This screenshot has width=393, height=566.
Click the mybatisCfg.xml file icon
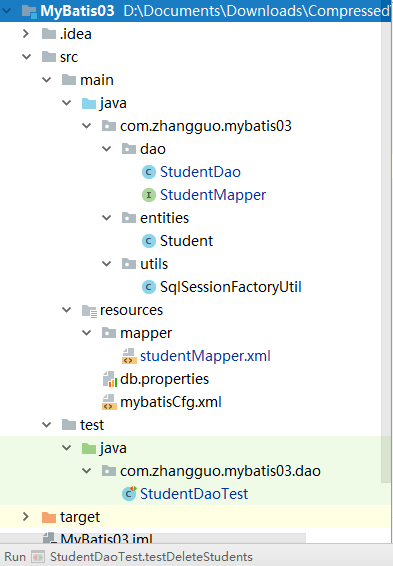tap(109, 402)
